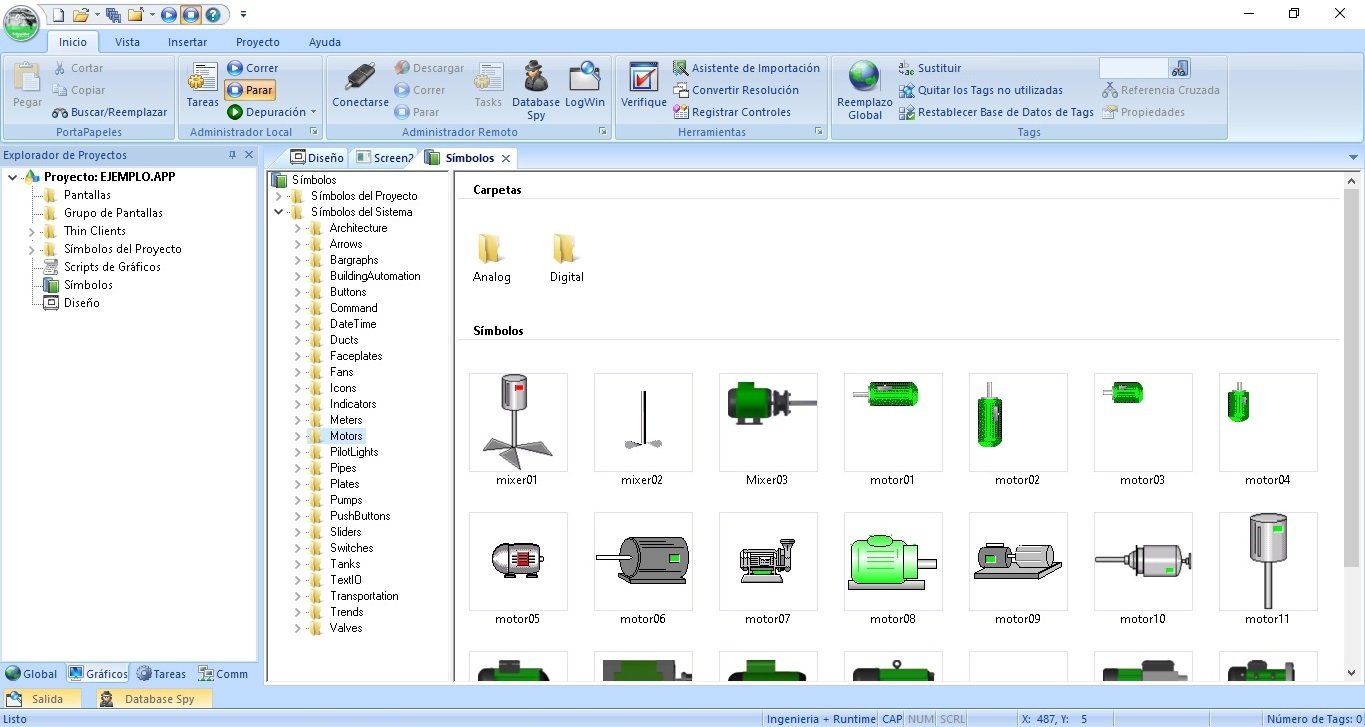Select the Tanks folder
The height and width of the screenshot is (727, 1365).
click(x=345, y=564)
